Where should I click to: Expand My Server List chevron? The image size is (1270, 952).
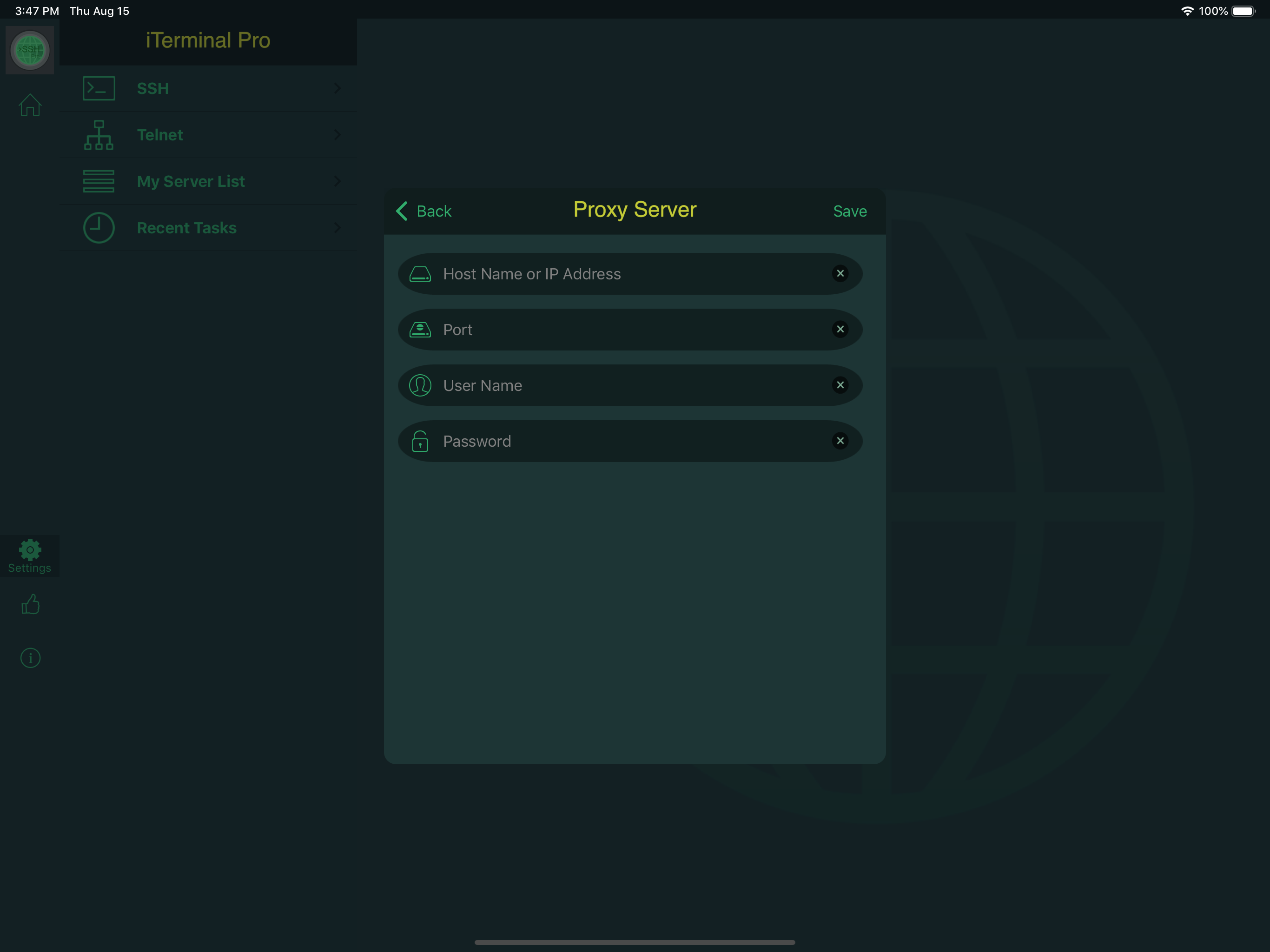[x=337, y=181]
